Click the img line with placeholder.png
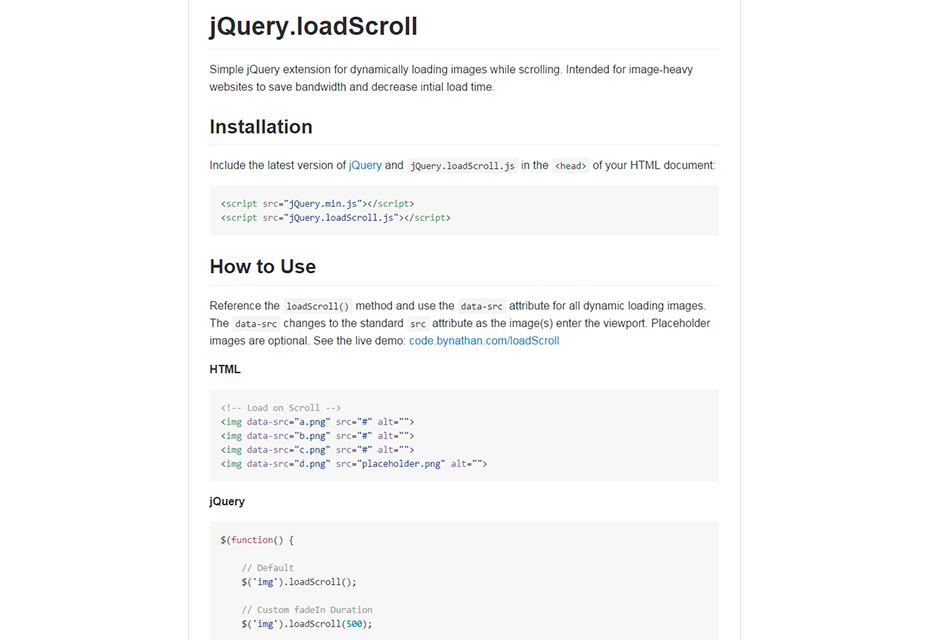The width and height of the screenshot is (928, 640). pyautogui.click(x=354, y=464)
